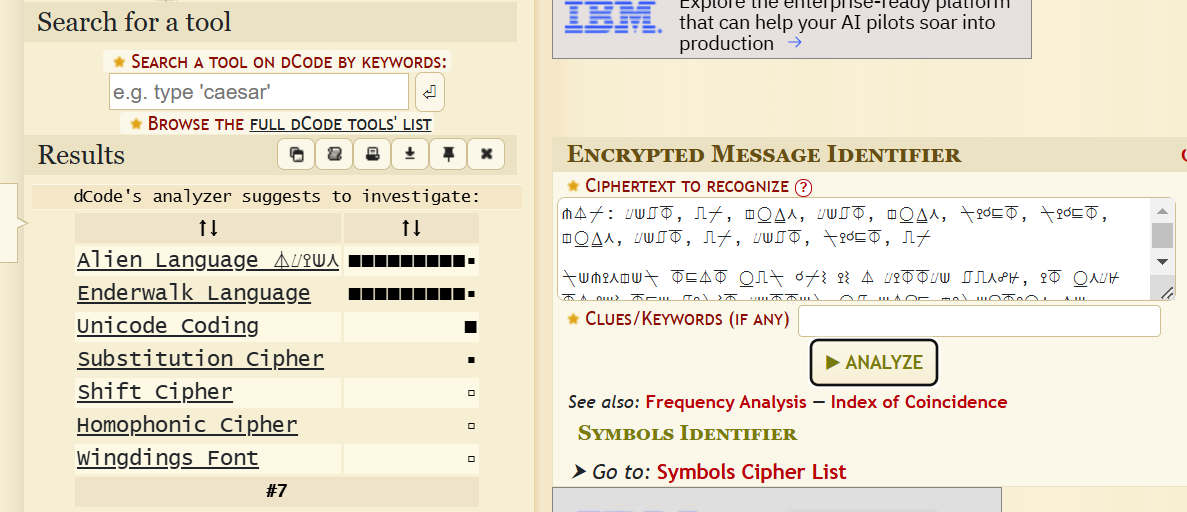This screenshot has height=512, width=1187.
Task: Submit the tool search with the enter icon
Action: (429, 92)
